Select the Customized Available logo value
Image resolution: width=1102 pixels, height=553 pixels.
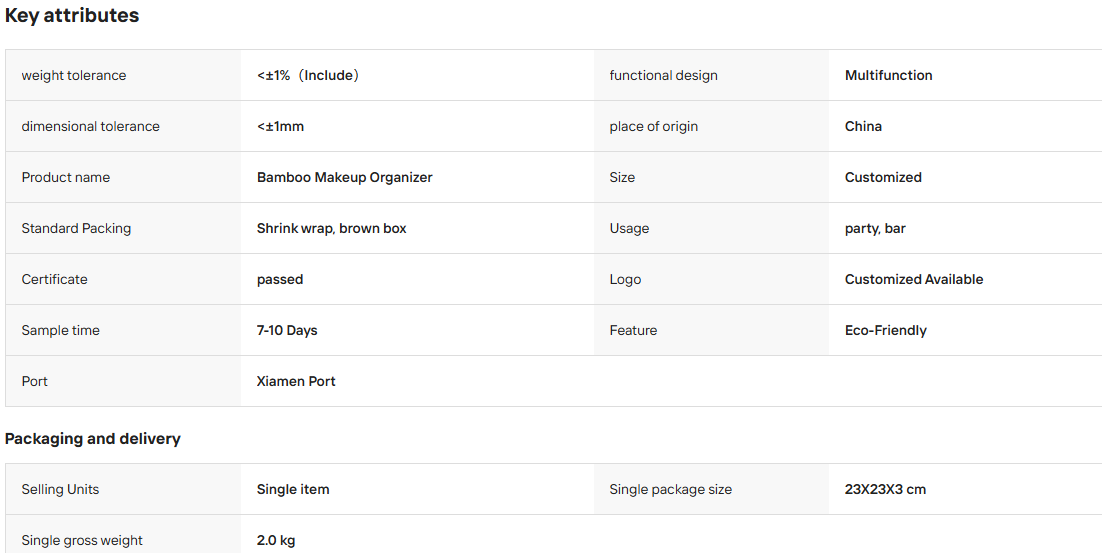(914, 279)
